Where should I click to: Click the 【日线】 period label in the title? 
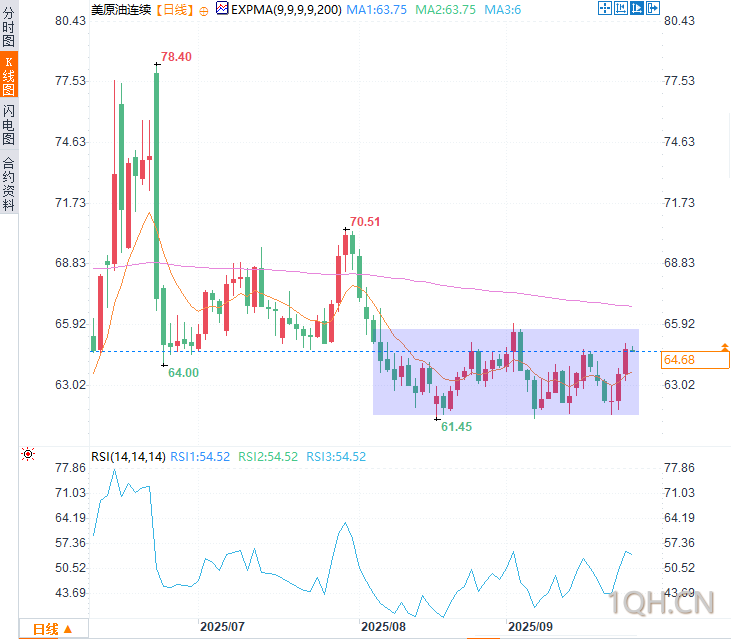[174, 10]
